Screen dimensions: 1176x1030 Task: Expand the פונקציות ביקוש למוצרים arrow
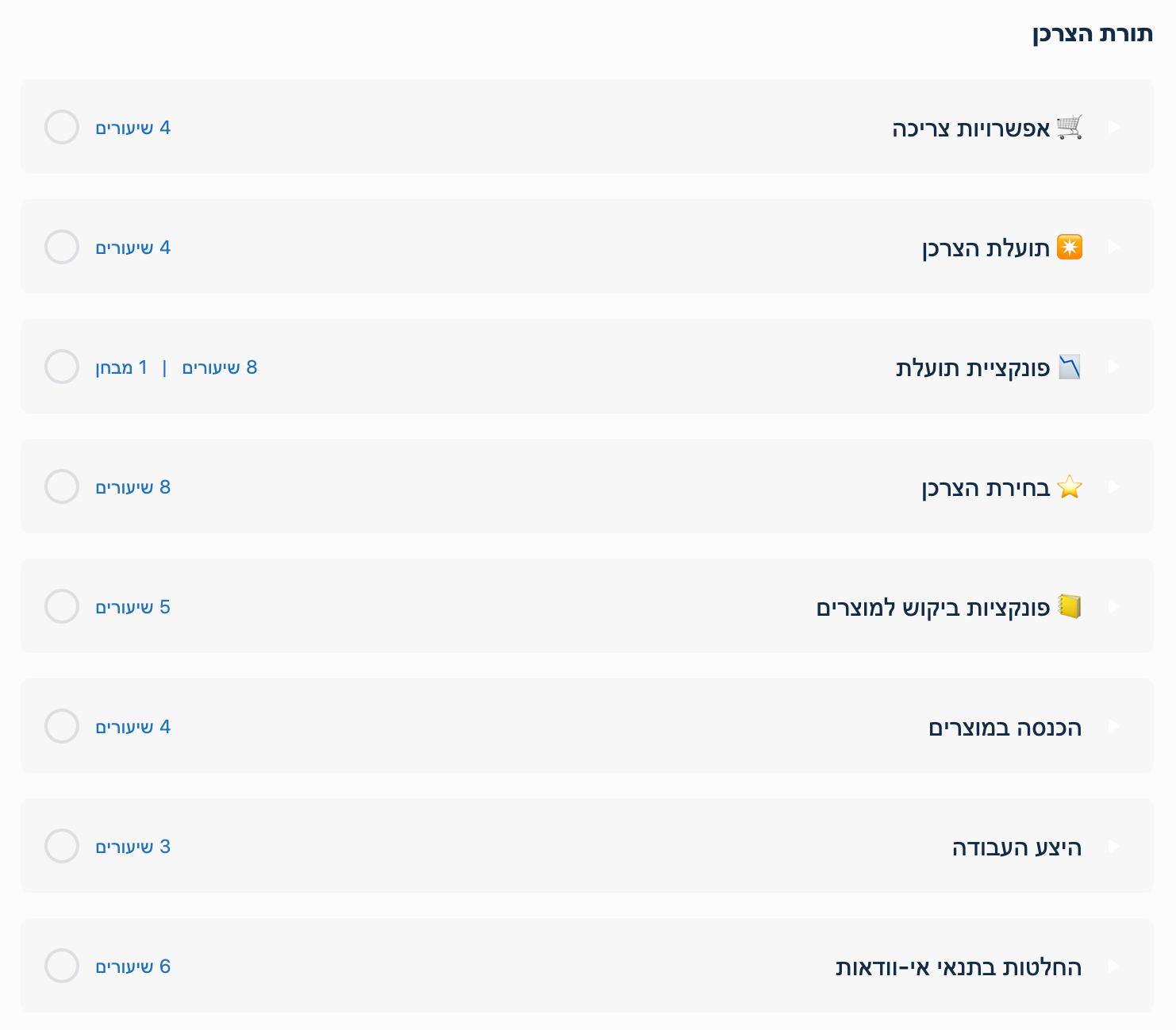coord(1113,606)
